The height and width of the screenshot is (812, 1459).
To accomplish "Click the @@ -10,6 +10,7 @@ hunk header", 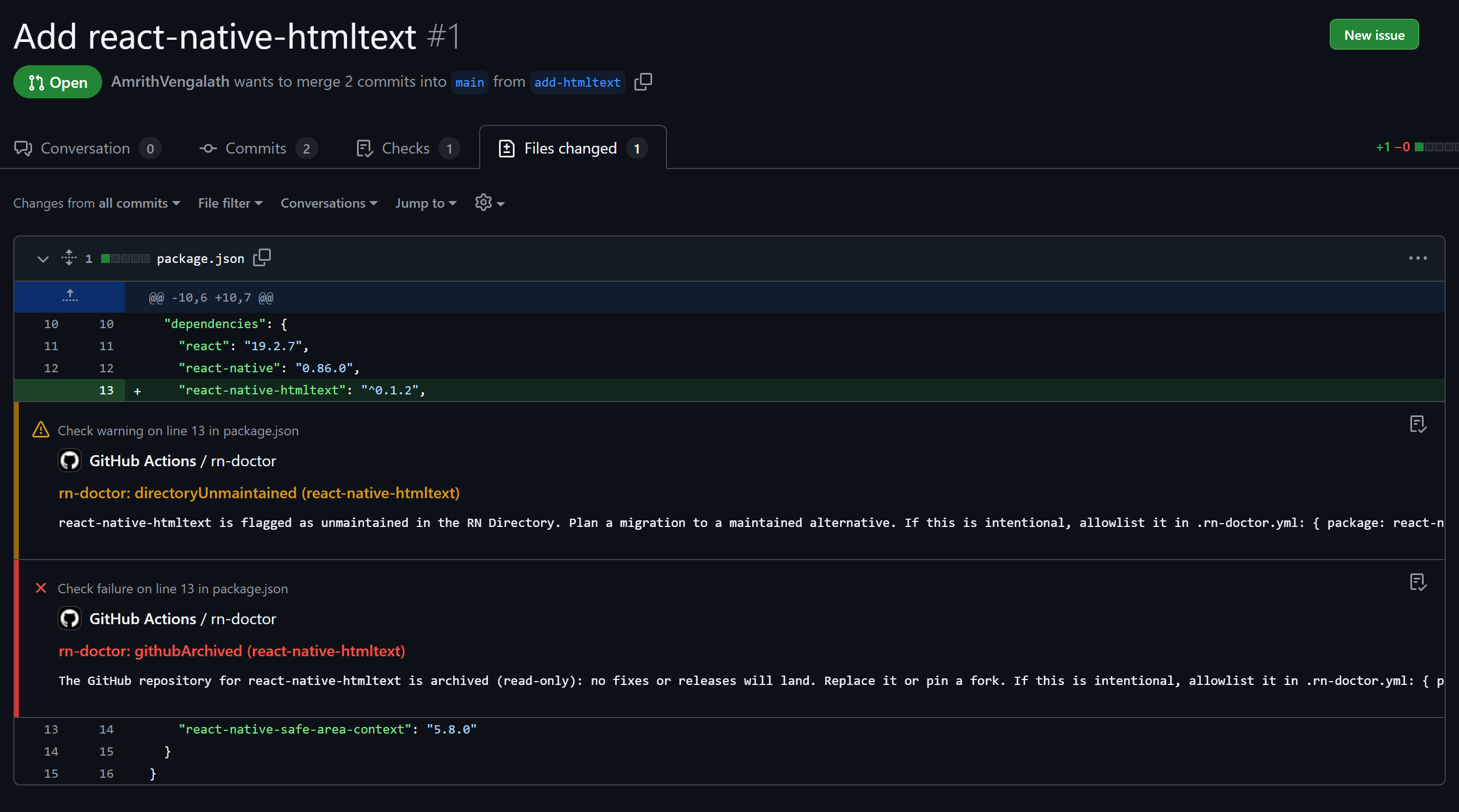I will pyautogui.click(x=211, y=297).
